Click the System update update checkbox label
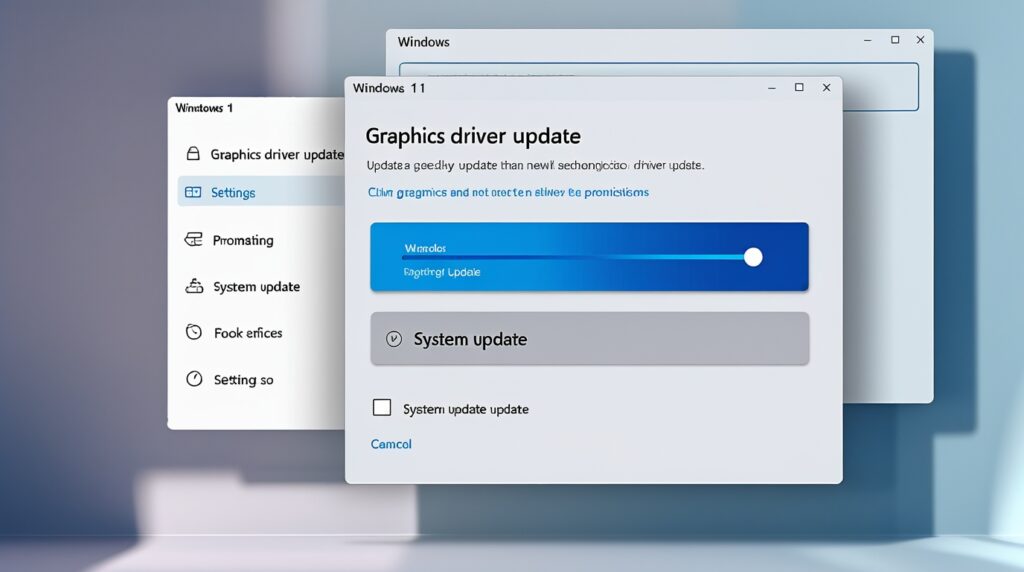 coord(466,409)
